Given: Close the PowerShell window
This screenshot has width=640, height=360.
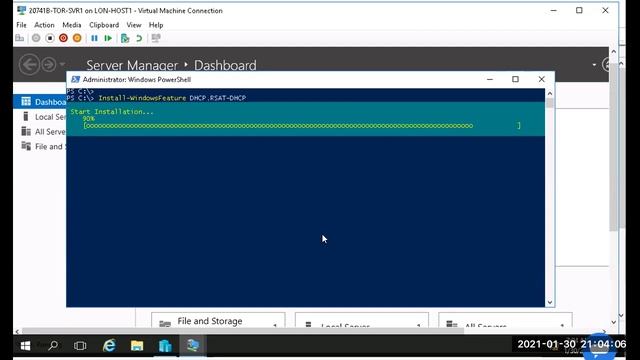Looking at the screenshot, I should tap(541, 79).
